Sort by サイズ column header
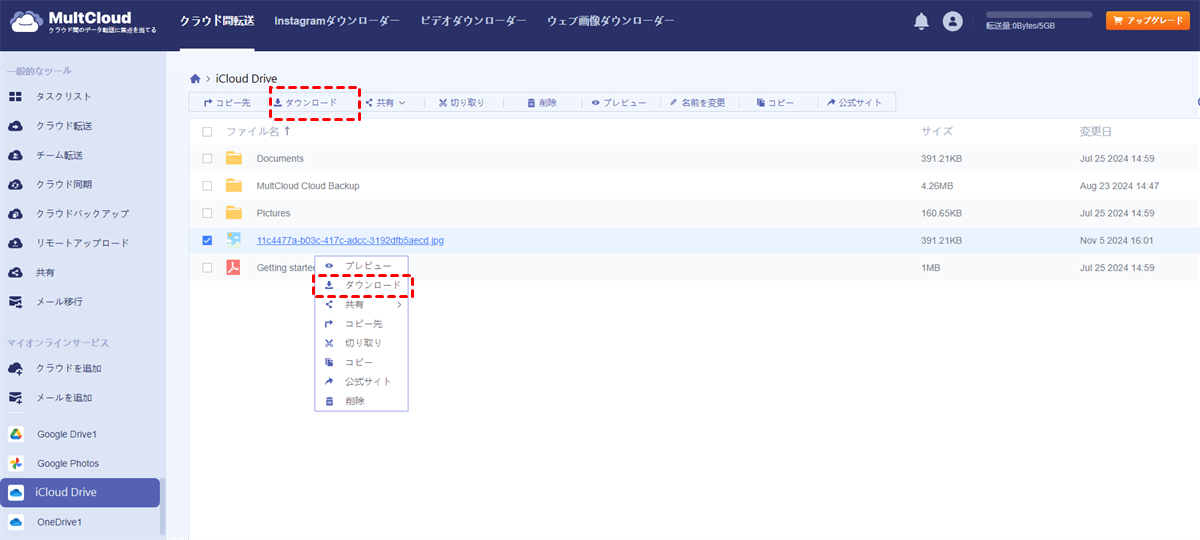The width and height of the screenshot is (1200, 540). pyautogui.click(x=937, y=132)
